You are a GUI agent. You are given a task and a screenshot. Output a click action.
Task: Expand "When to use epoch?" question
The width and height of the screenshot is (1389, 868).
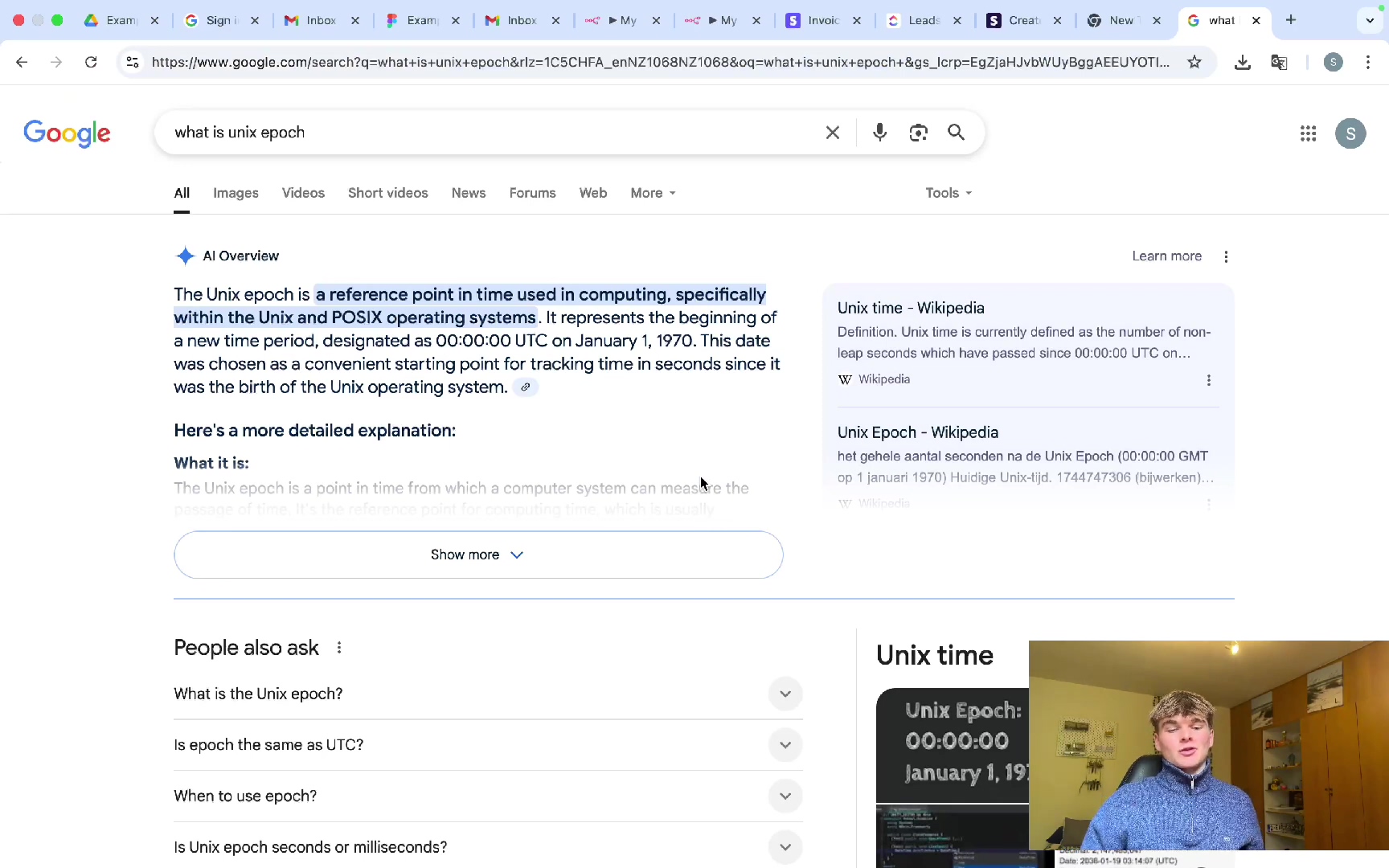click(785, 796)
